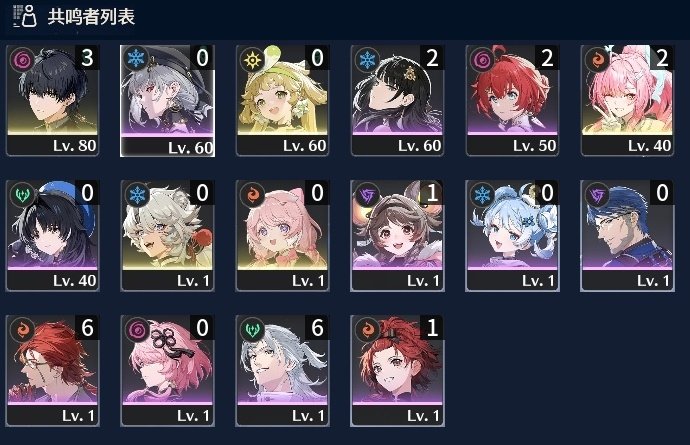Select the blue-haired bearded man card
The height and width of the screenshot is (445, 690).
[627, 235]
